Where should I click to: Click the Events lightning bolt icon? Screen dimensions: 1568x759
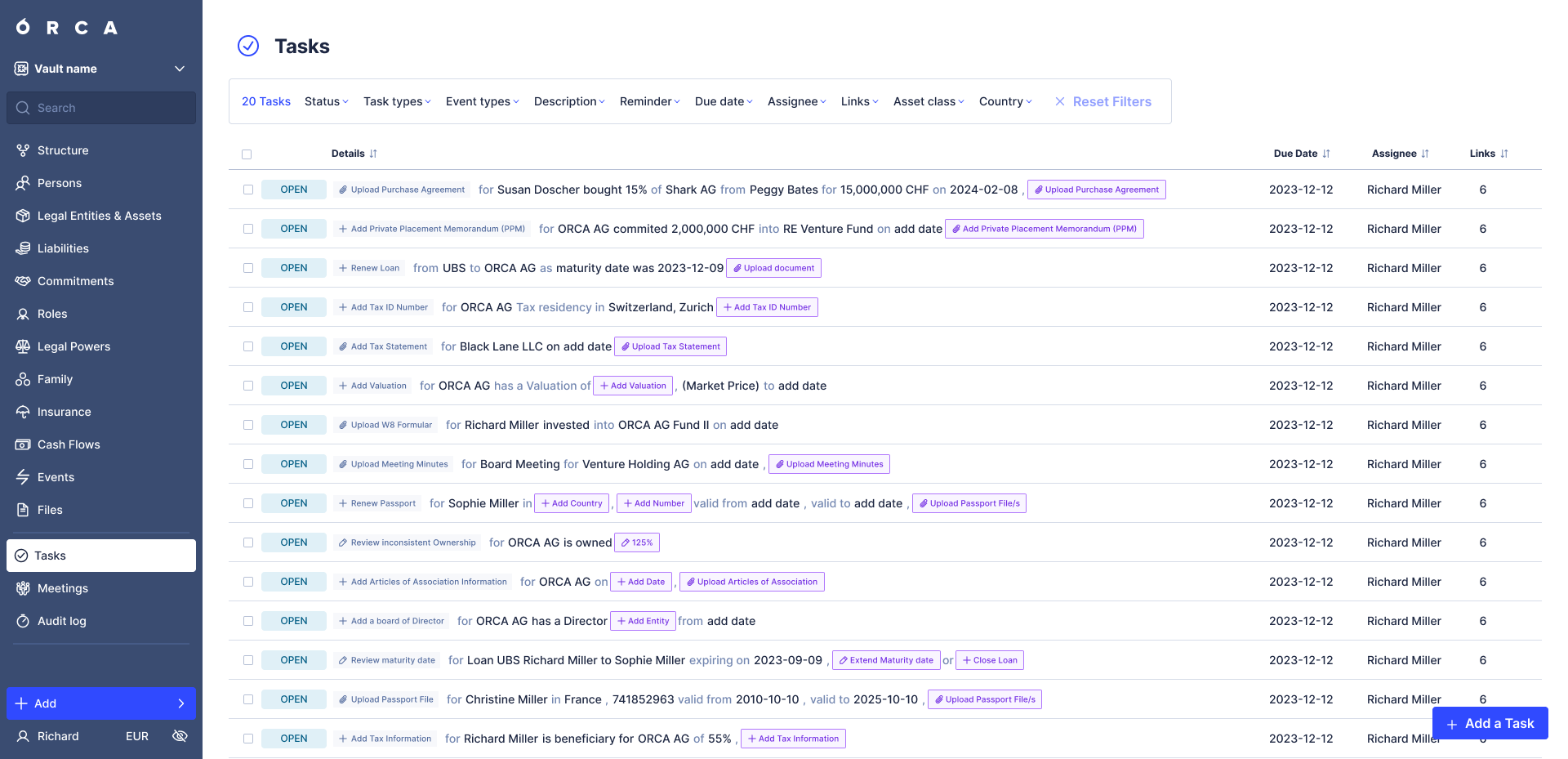click(23, 477)
